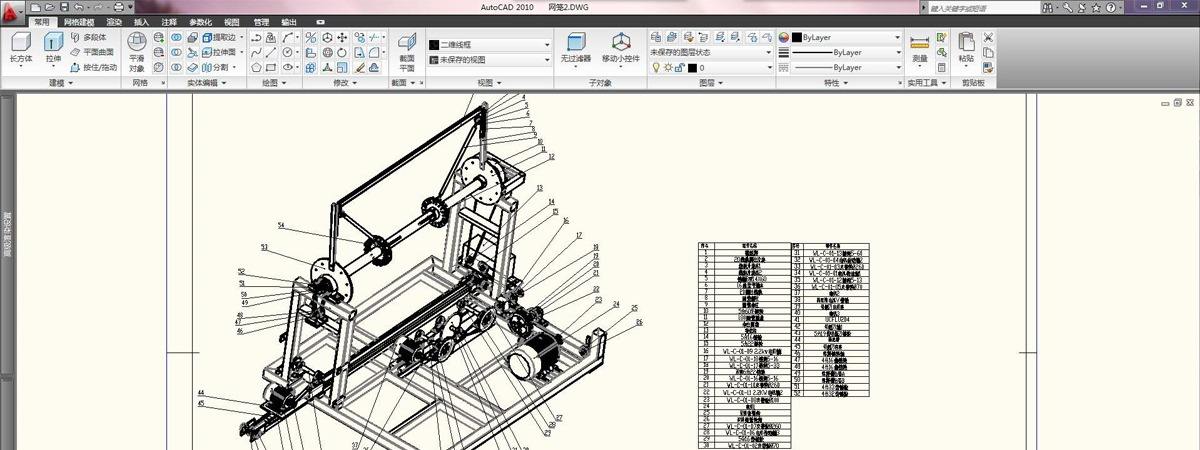Switch to the 网格建模 ribbon tab
This screenshot has height=450, width=1200.
[x=79, y=21]
